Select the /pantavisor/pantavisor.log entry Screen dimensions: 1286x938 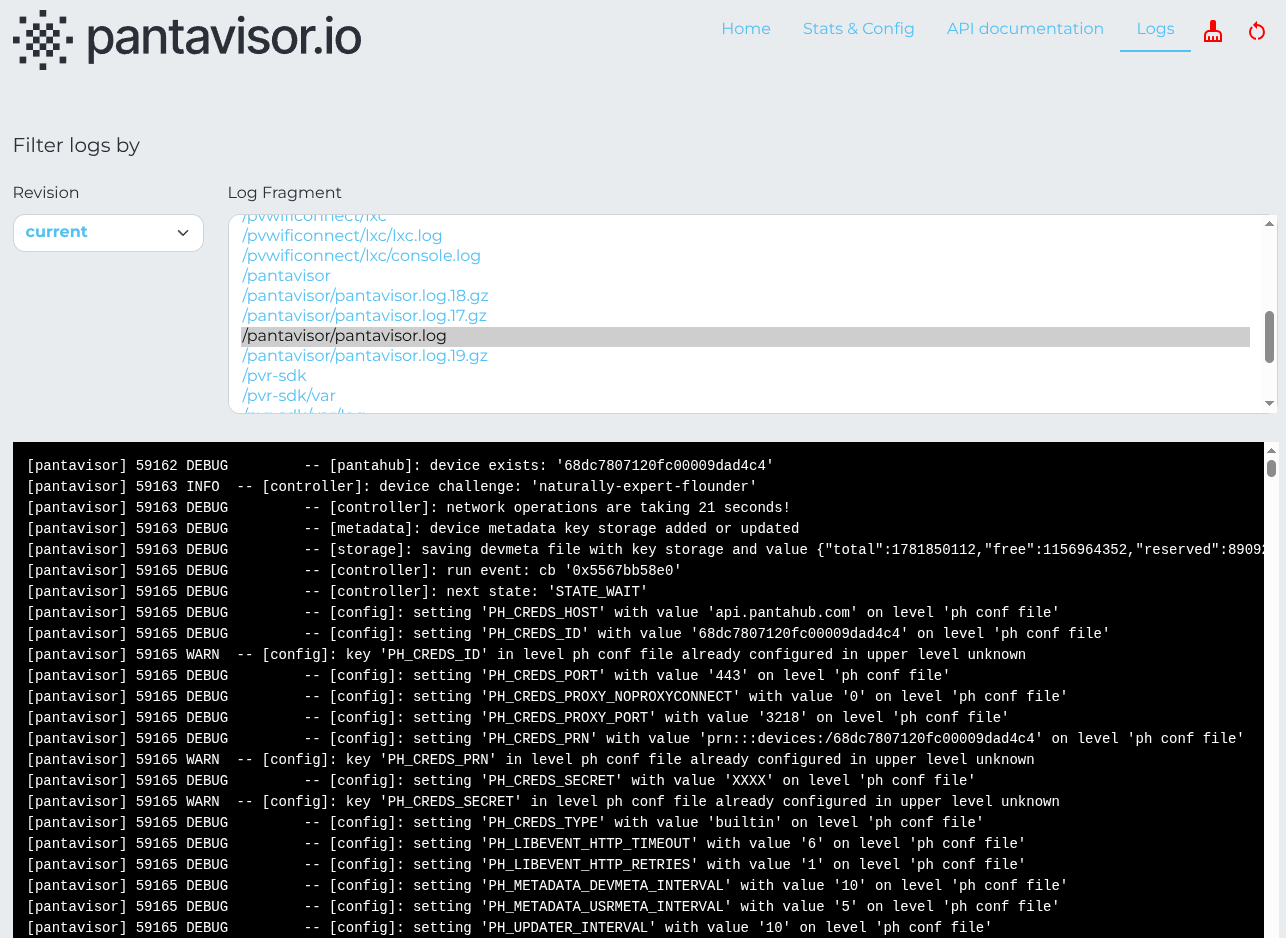[344, 335]
